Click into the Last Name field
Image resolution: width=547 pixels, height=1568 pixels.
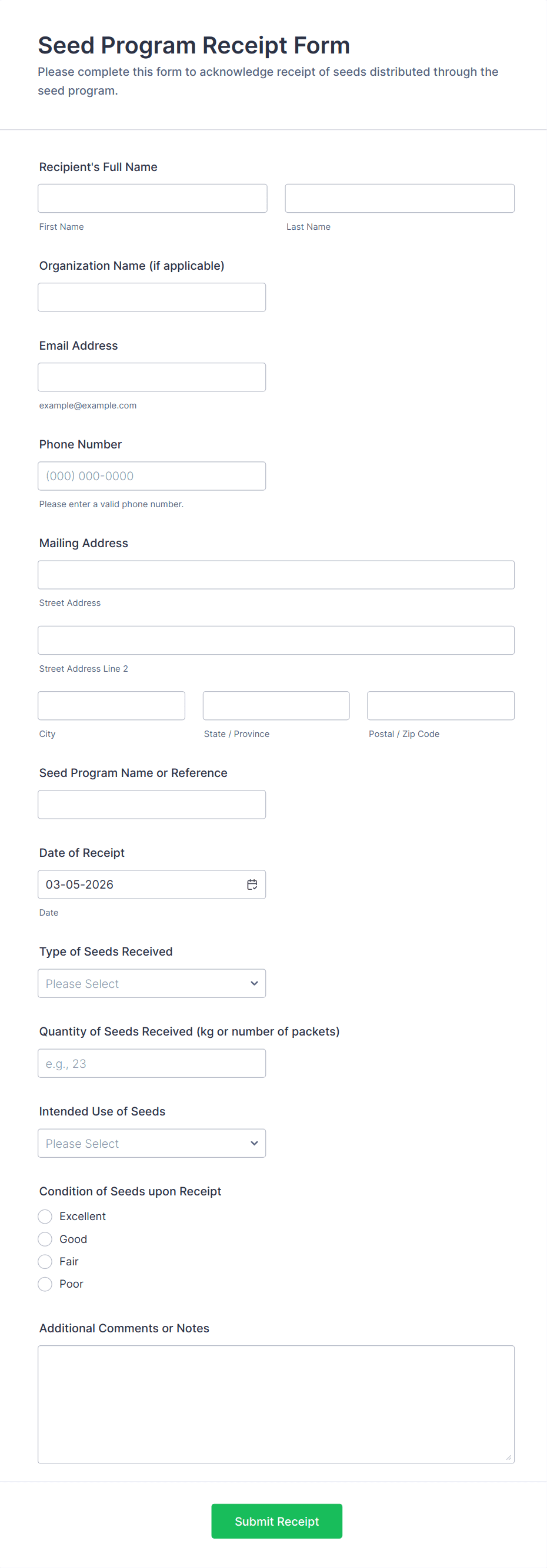point(399,199)
